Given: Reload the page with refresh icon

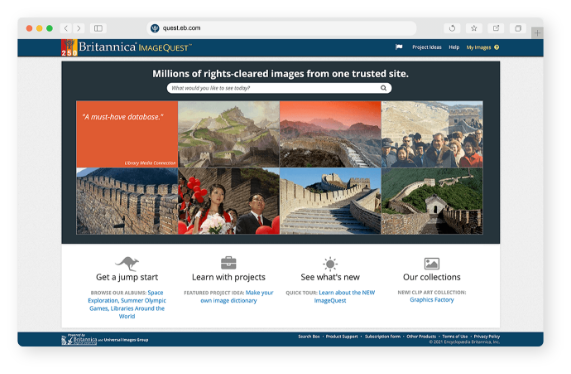Looking at the screenshot, I should (452, 28).
